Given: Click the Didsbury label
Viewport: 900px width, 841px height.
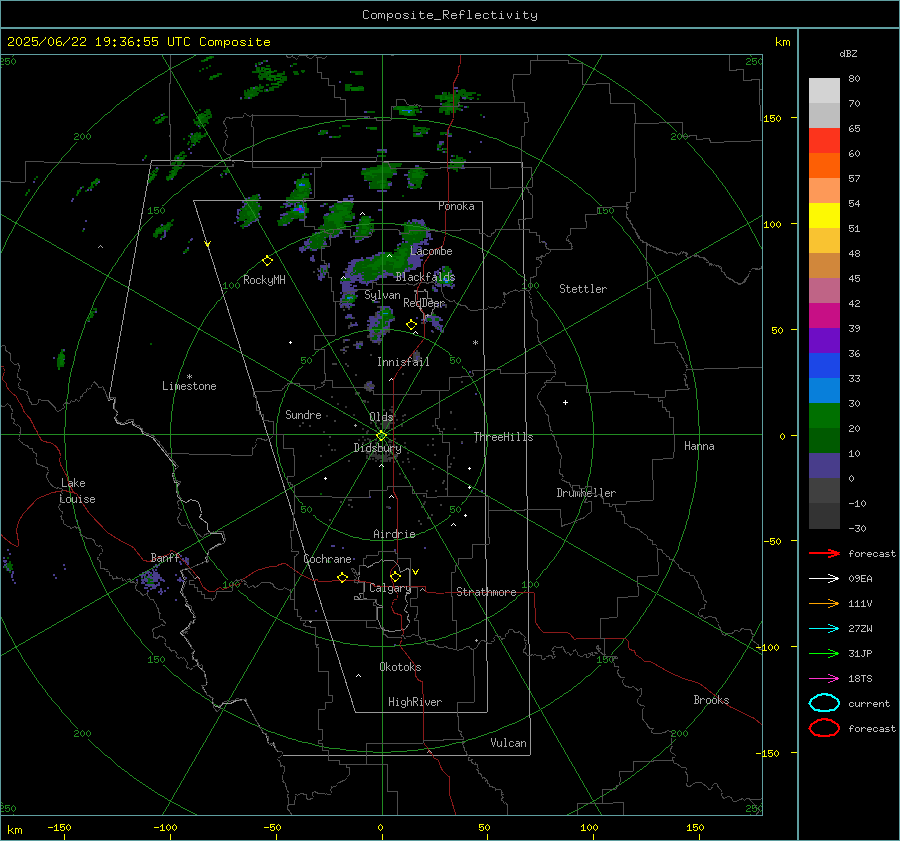Looking at the screenshot, I should click(377, 448).
